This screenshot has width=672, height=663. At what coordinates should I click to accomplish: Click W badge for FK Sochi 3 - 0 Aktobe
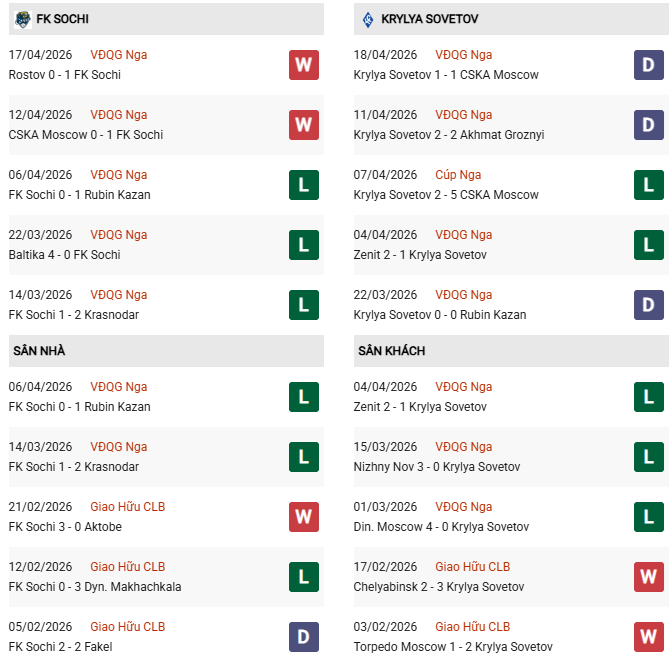click(x=304, y=517)
